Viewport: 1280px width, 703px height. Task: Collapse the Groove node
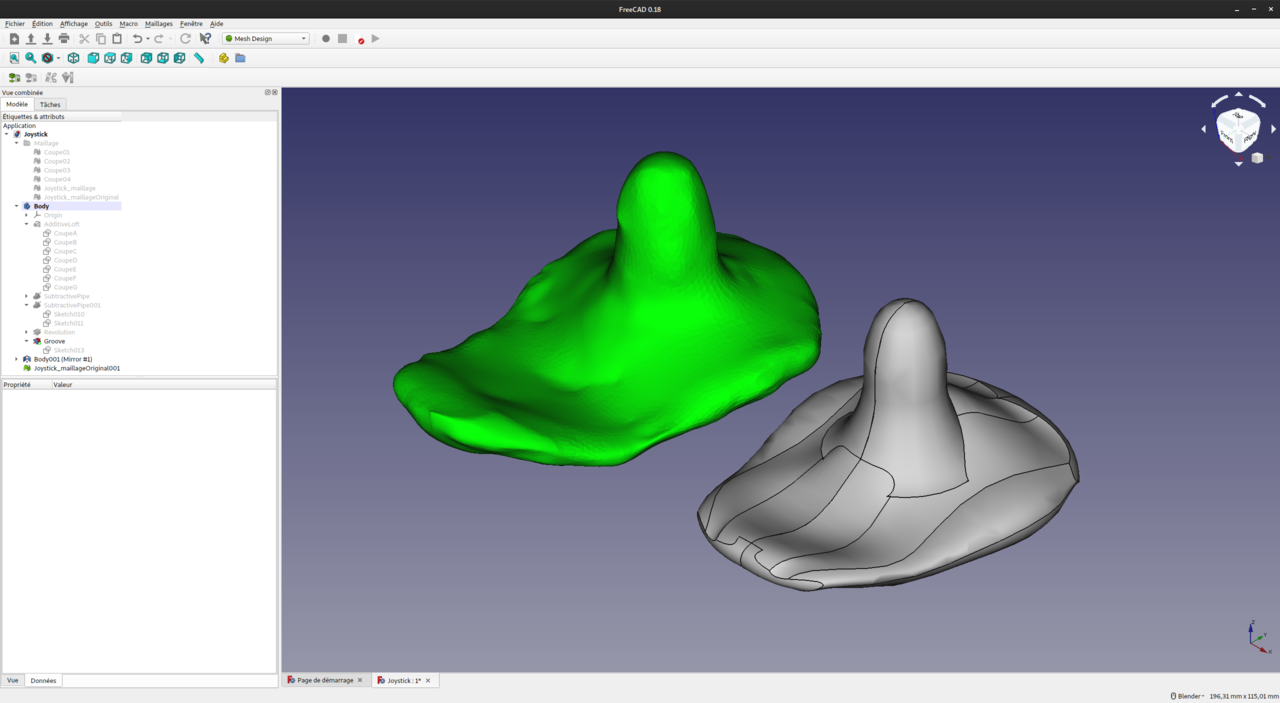tap(27, 341)
